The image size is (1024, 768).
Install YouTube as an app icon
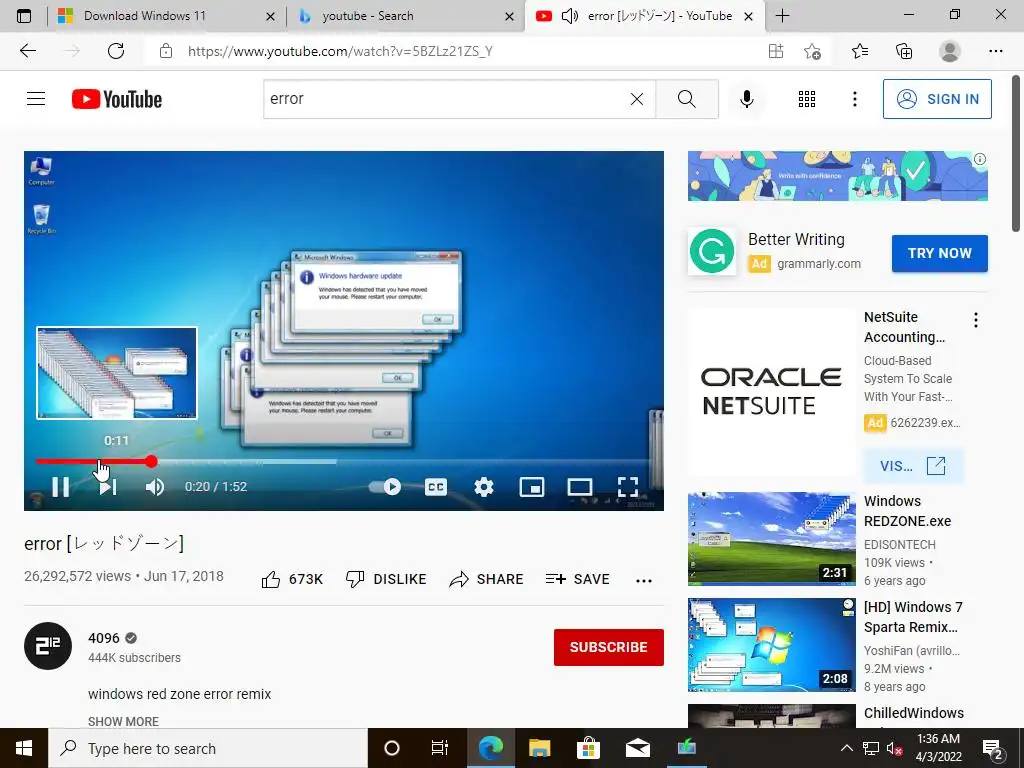(x=776, y=51)
